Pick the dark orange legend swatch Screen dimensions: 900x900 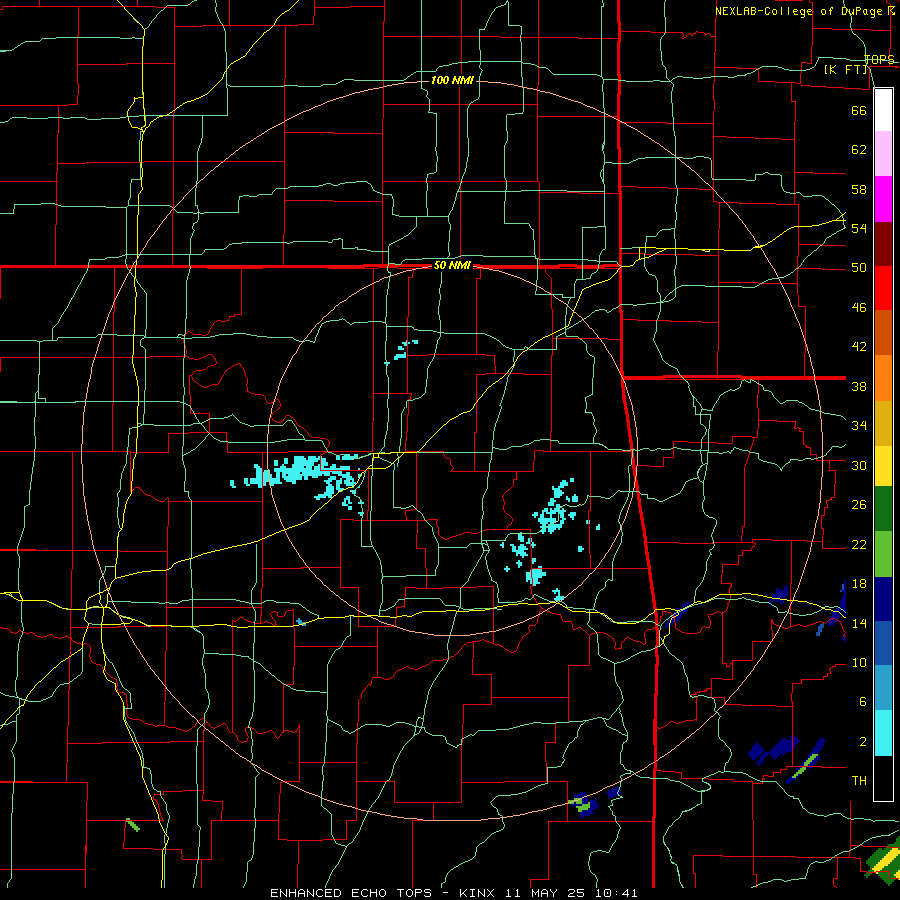click(883, 333)
